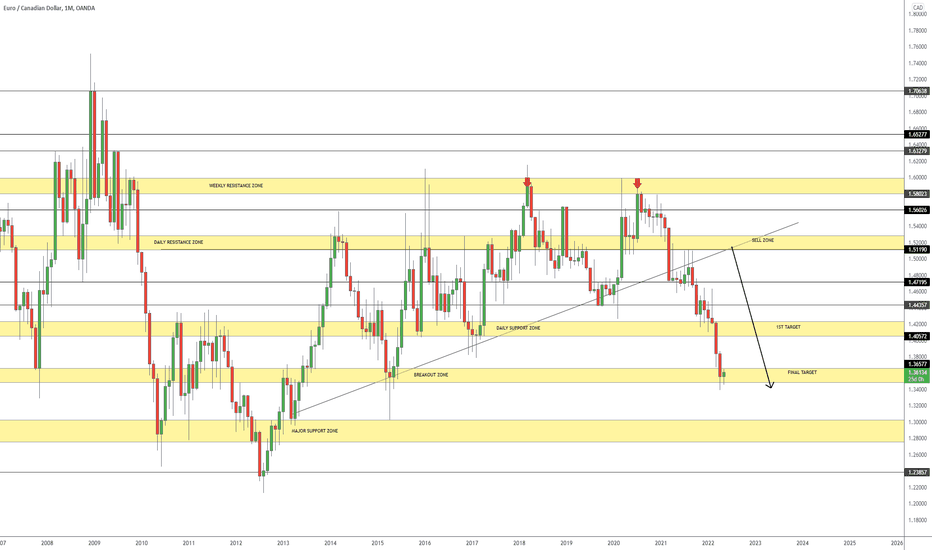
Task: Click the 2020 label on time axis
Action: point(614,543)
